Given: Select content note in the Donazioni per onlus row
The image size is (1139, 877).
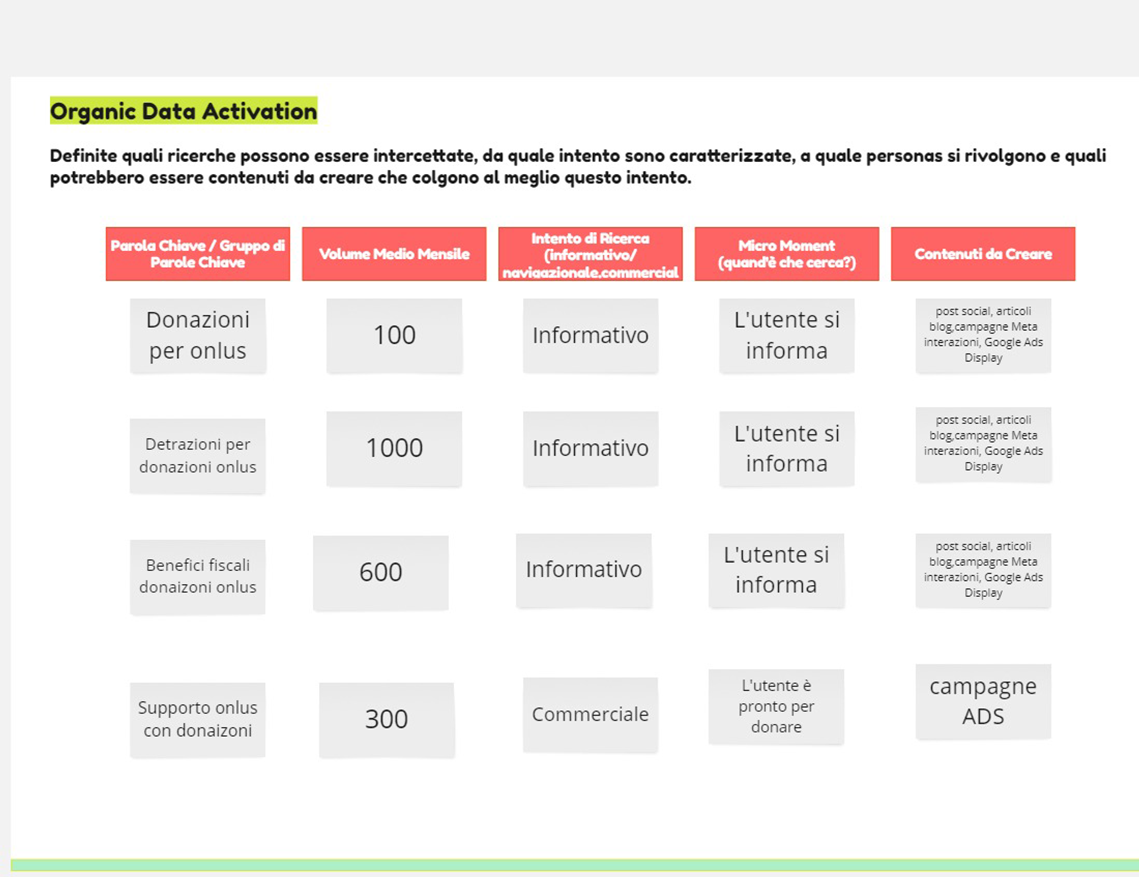Looking at the screenshot, I should pyautogui.click(x=984, y=335).
